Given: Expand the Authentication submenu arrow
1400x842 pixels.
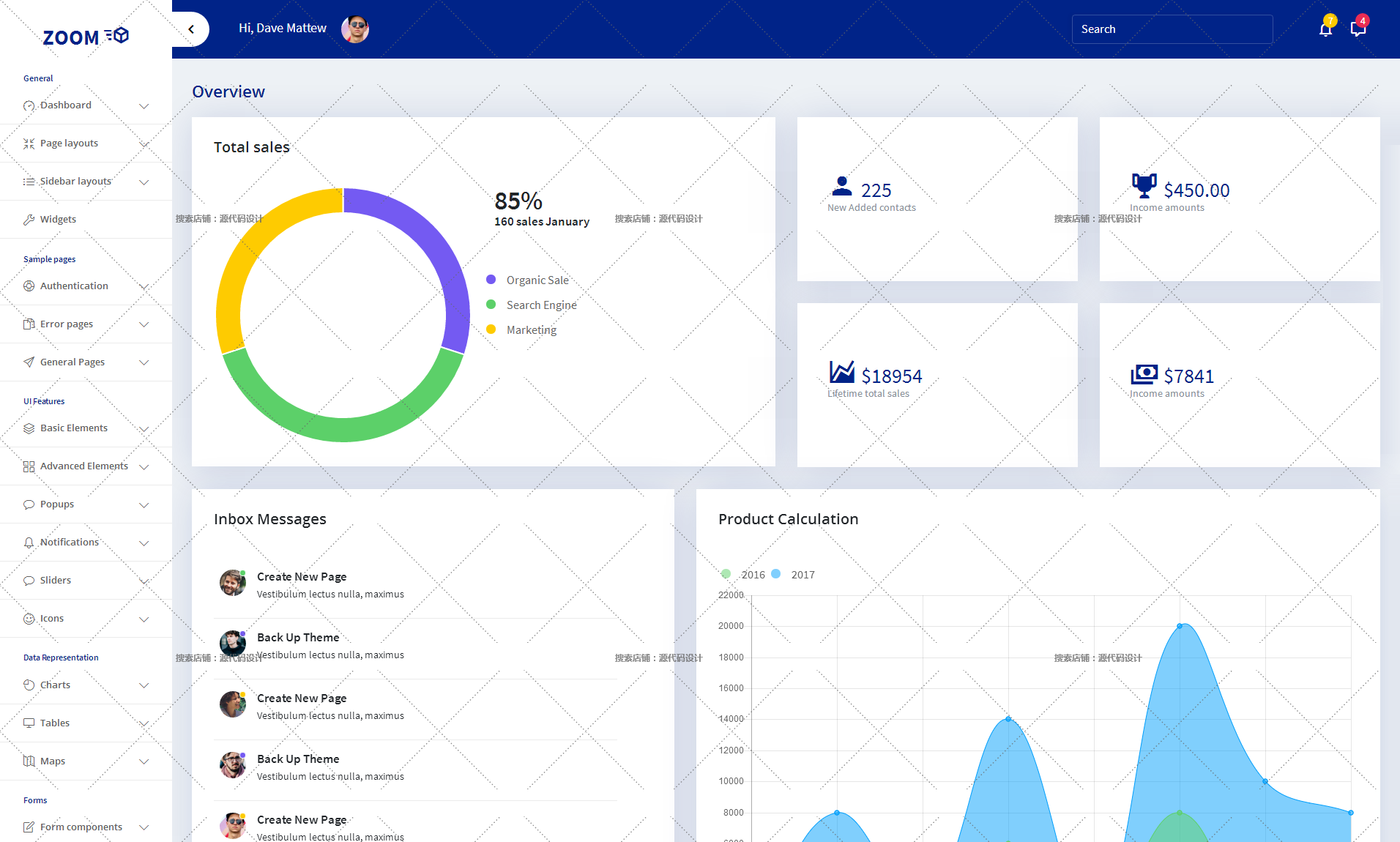Looking at the screenshot, I should (x=144, y=287).
